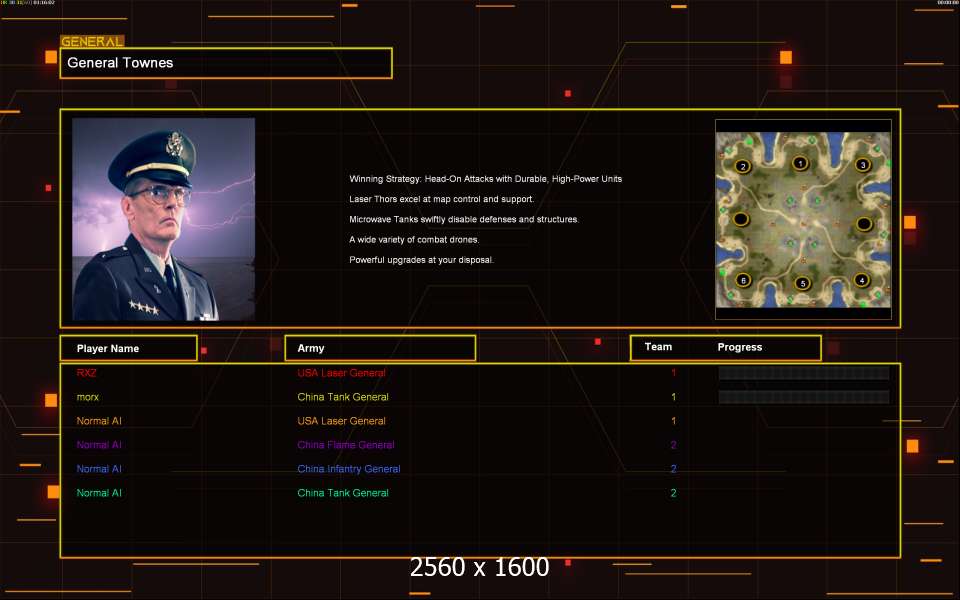Select player name RXZ
The image size is (960, 600).
coord(86,373)
